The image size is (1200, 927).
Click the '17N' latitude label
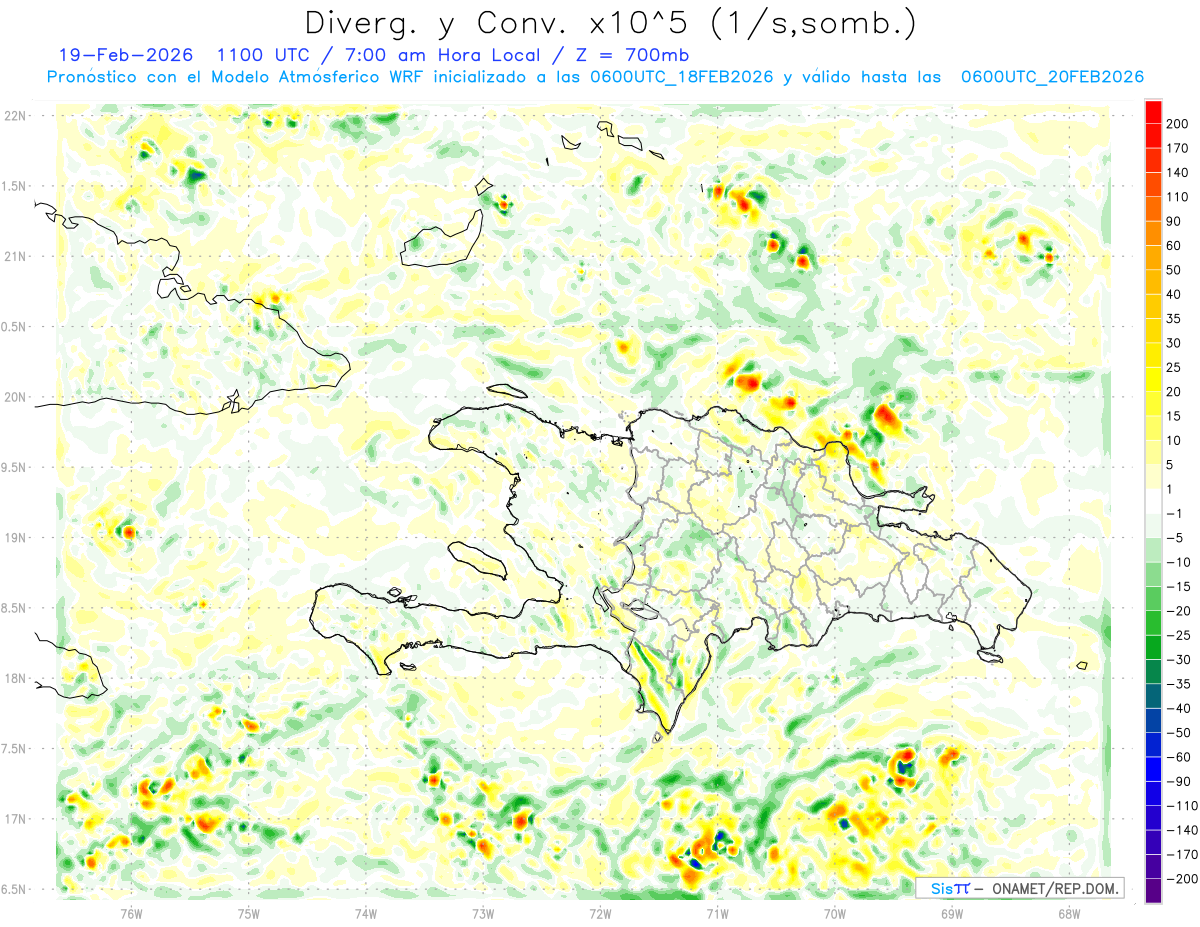click(15, 819)
